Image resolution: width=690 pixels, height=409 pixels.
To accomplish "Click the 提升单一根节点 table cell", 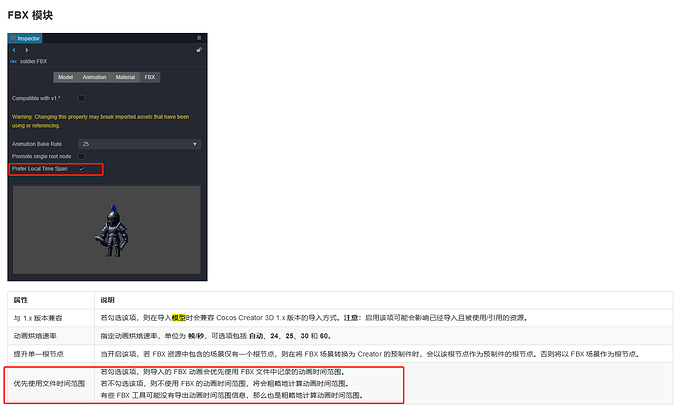I will [x=51, y=354].
